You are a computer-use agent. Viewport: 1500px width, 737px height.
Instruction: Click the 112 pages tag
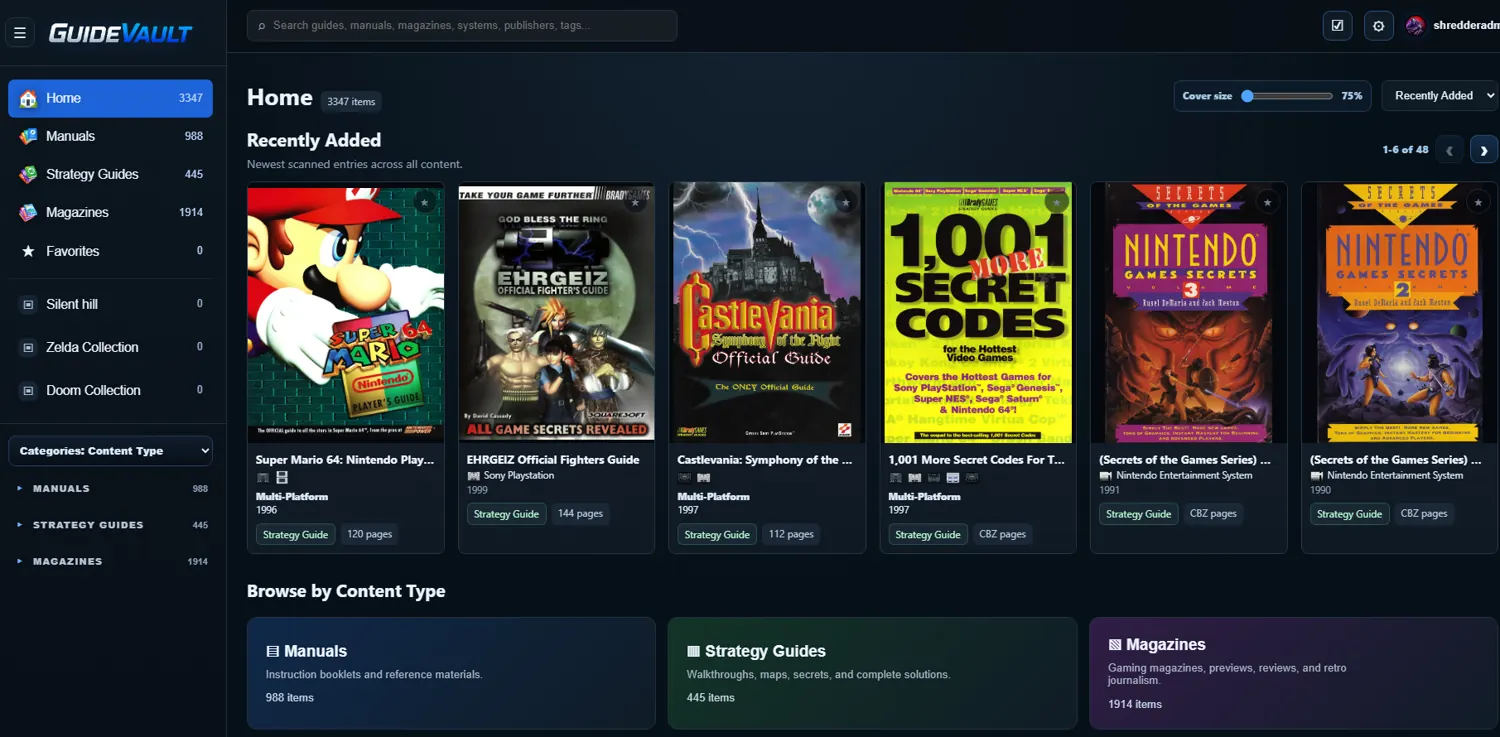(x=792, y=535)
